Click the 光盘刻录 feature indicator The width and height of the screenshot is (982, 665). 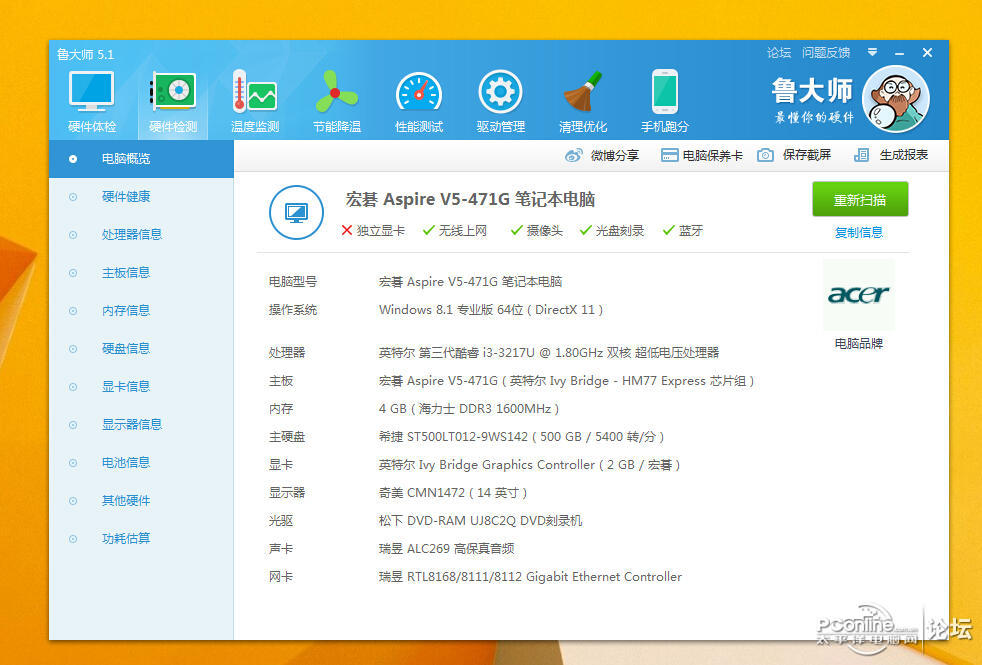612,231
